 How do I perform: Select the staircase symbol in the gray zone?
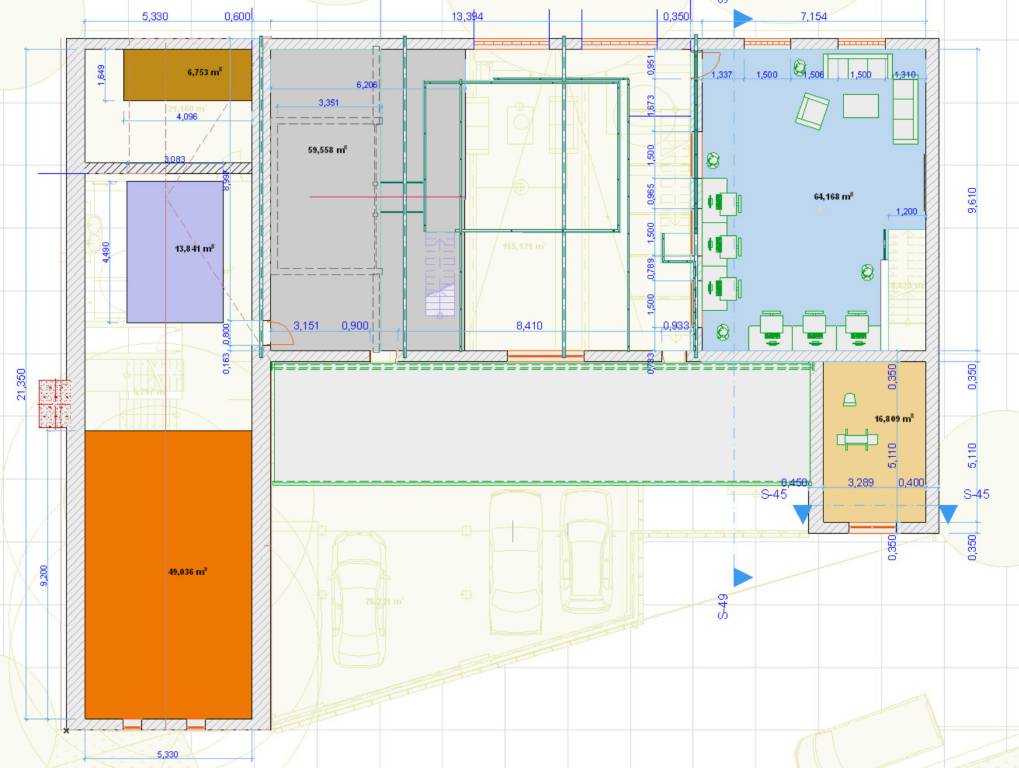(x=440, y=277)
